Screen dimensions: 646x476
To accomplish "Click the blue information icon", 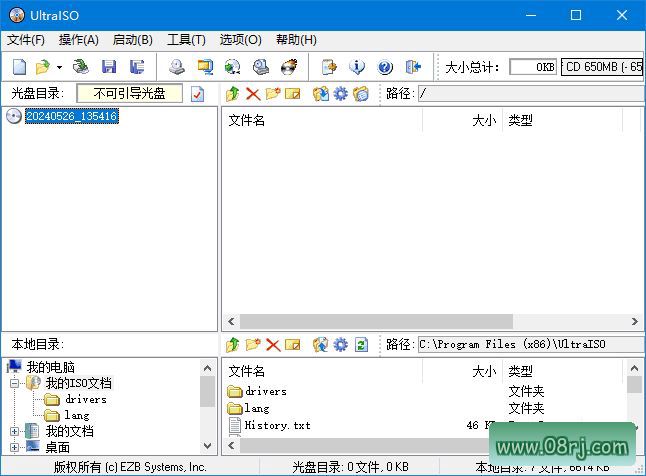I will pyautogui.click(x=357, y=67).
